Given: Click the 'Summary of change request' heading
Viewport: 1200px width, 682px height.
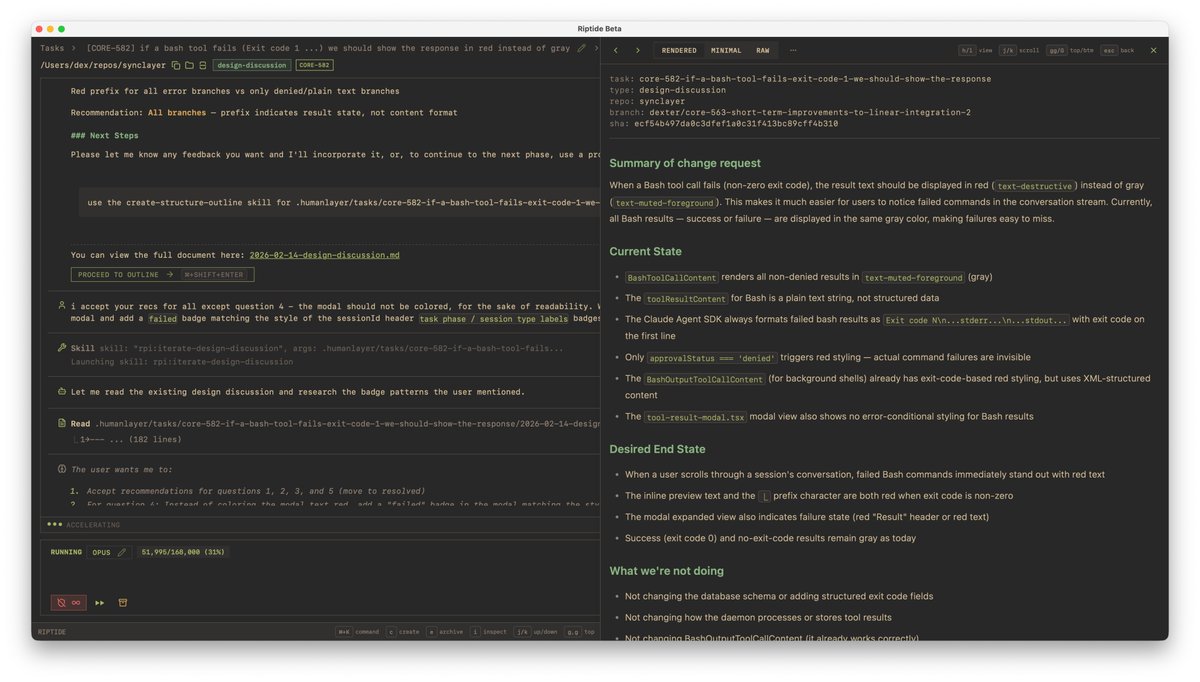Looking at the screenshot, I should click(x=685, y=163).
